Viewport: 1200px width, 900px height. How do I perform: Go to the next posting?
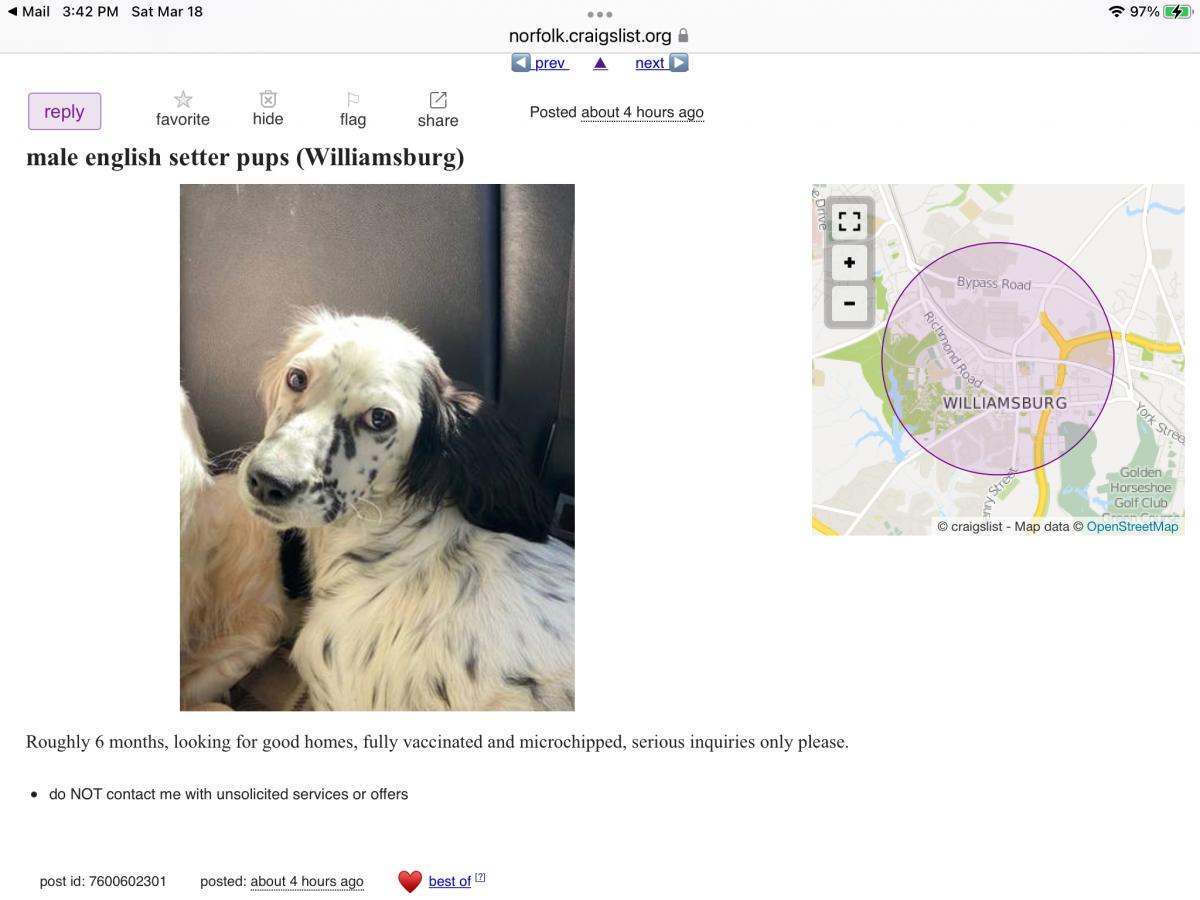[661, 63]
